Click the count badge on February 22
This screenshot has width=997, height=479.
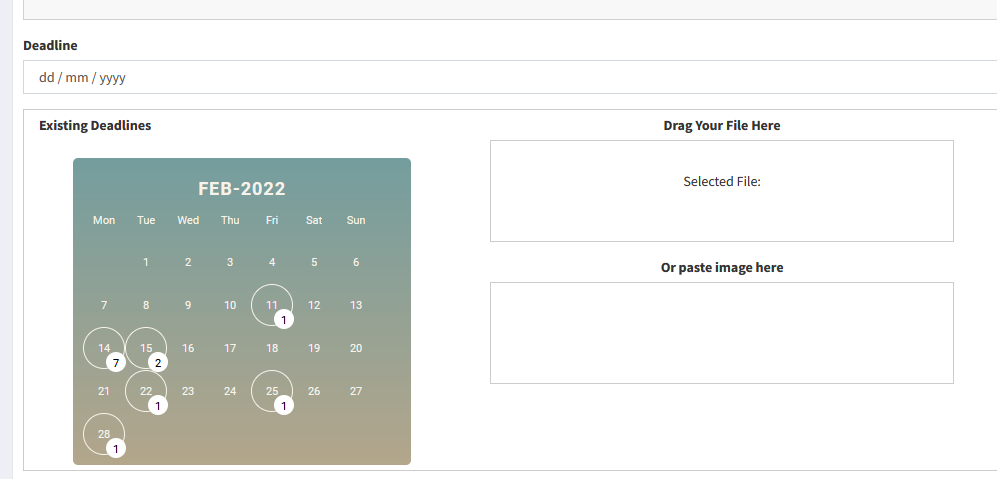click(158, 406)
